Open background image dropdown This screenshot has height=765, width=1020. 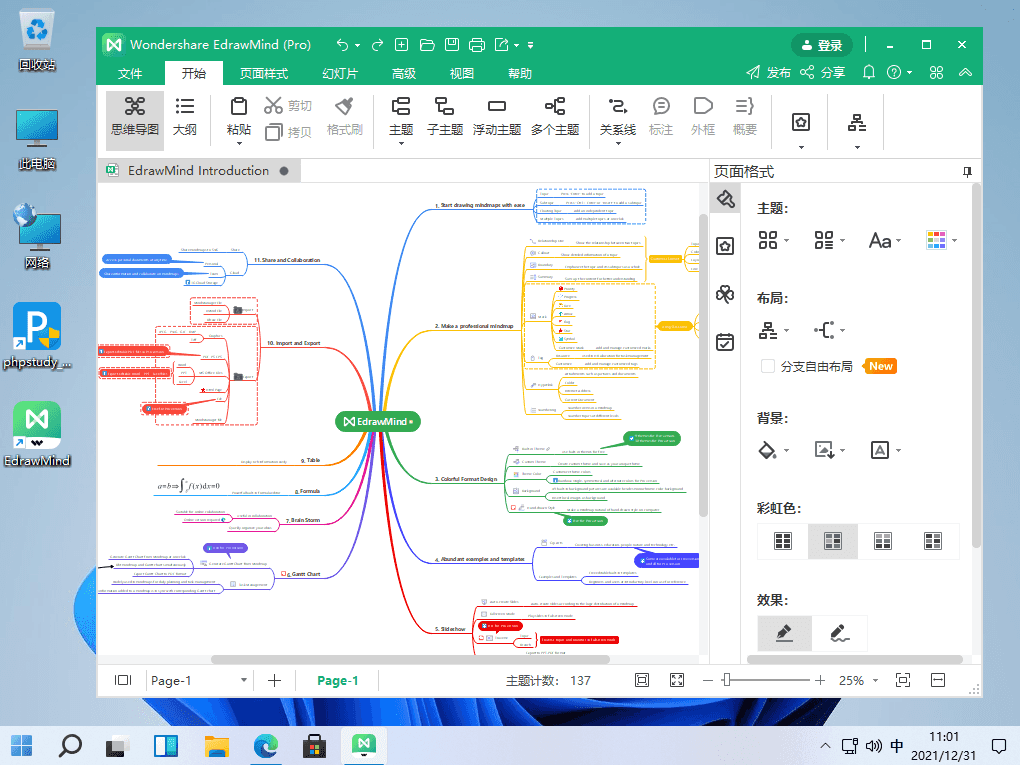pyautogui.click(x=829, y=450)
